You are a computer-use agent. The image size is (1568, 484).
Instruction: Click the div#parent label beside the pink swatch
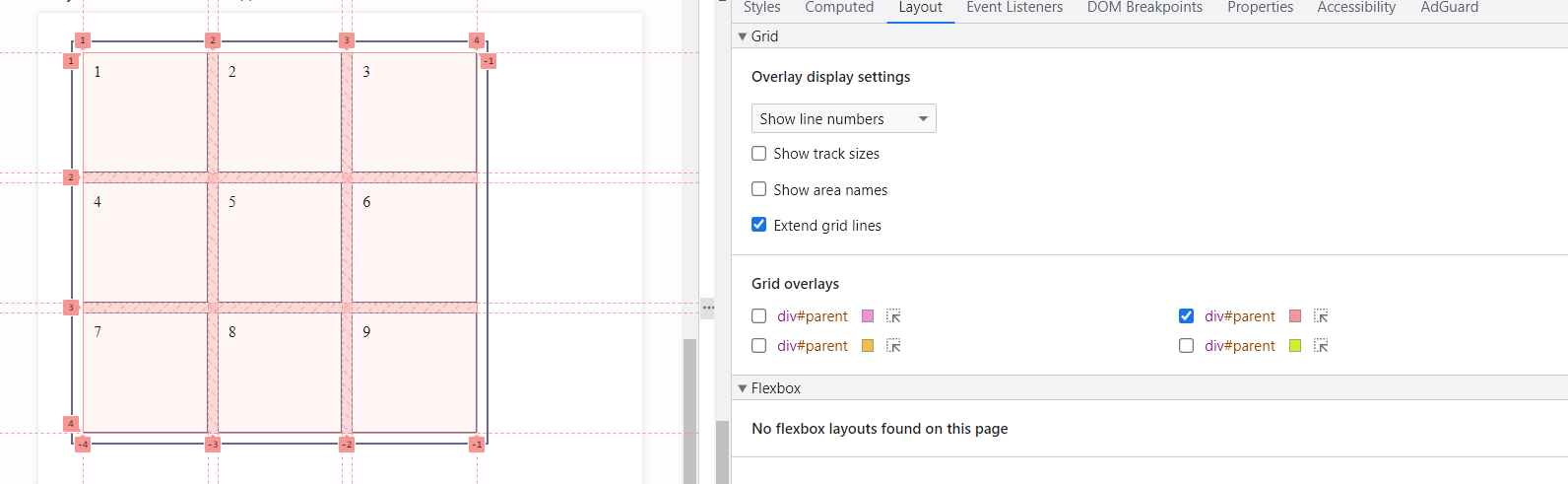813,316
